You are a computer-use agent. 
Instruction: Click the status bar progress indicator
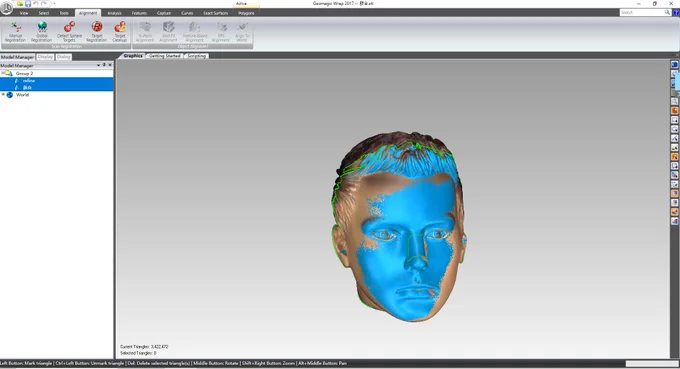[x=652, y=363]
